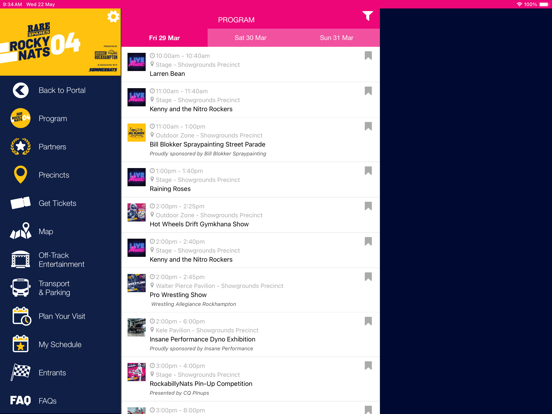Tap the Off-Track Entertainment stage icon
This screenshot has width=552, height=414.
20,259
